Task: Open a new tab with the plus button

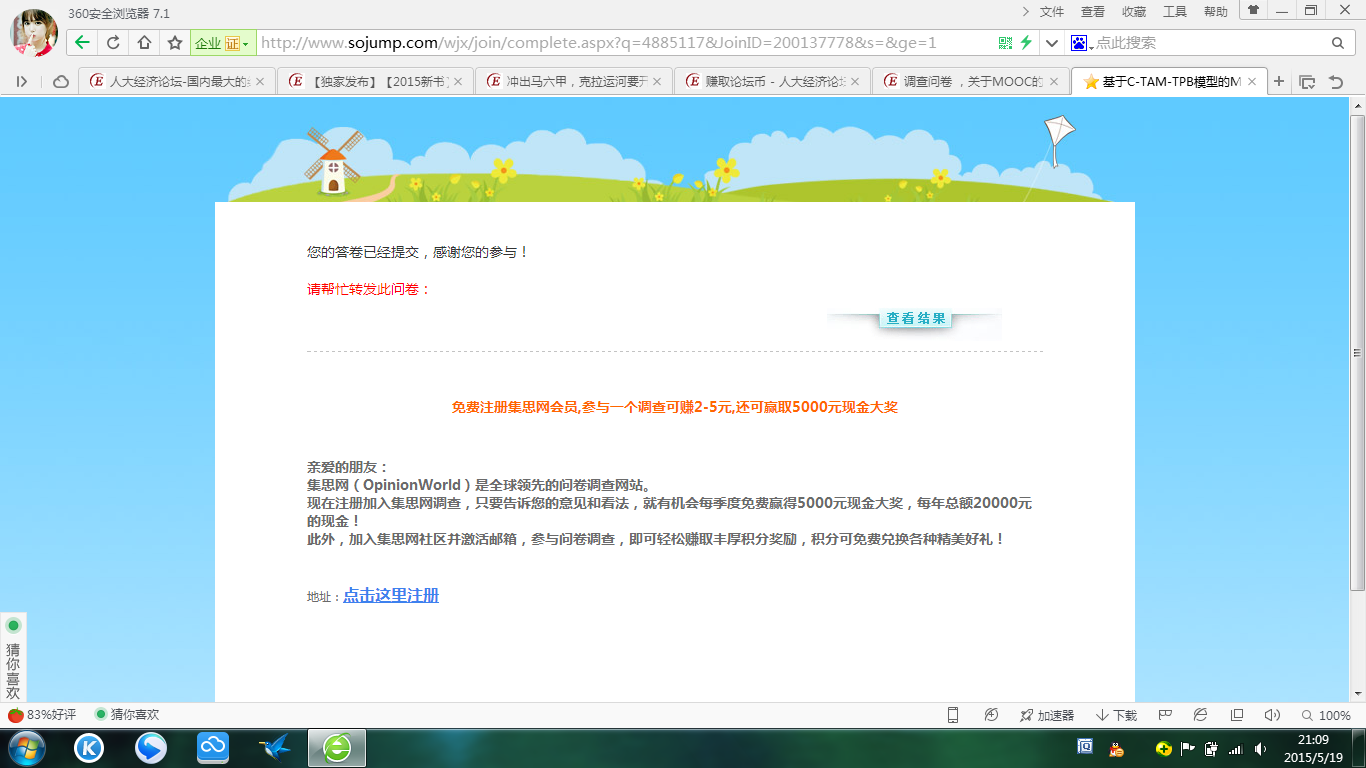Action: pos(1279,82)
